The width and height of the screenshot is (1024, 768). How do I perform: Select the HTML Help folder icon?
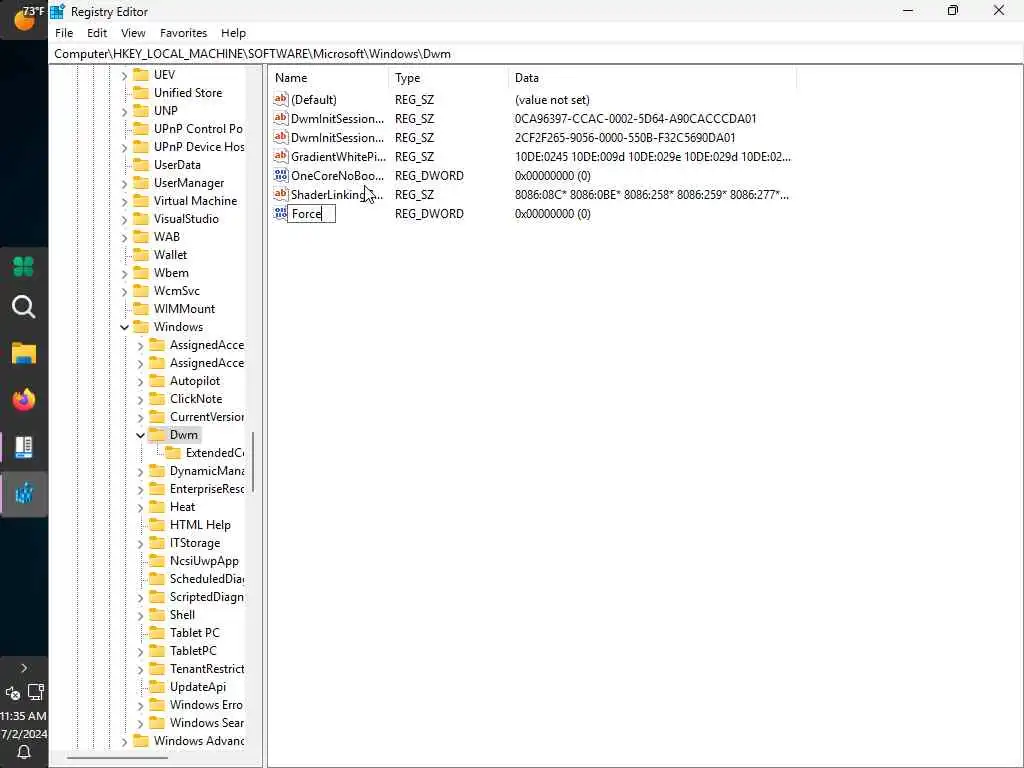point(157,524)
